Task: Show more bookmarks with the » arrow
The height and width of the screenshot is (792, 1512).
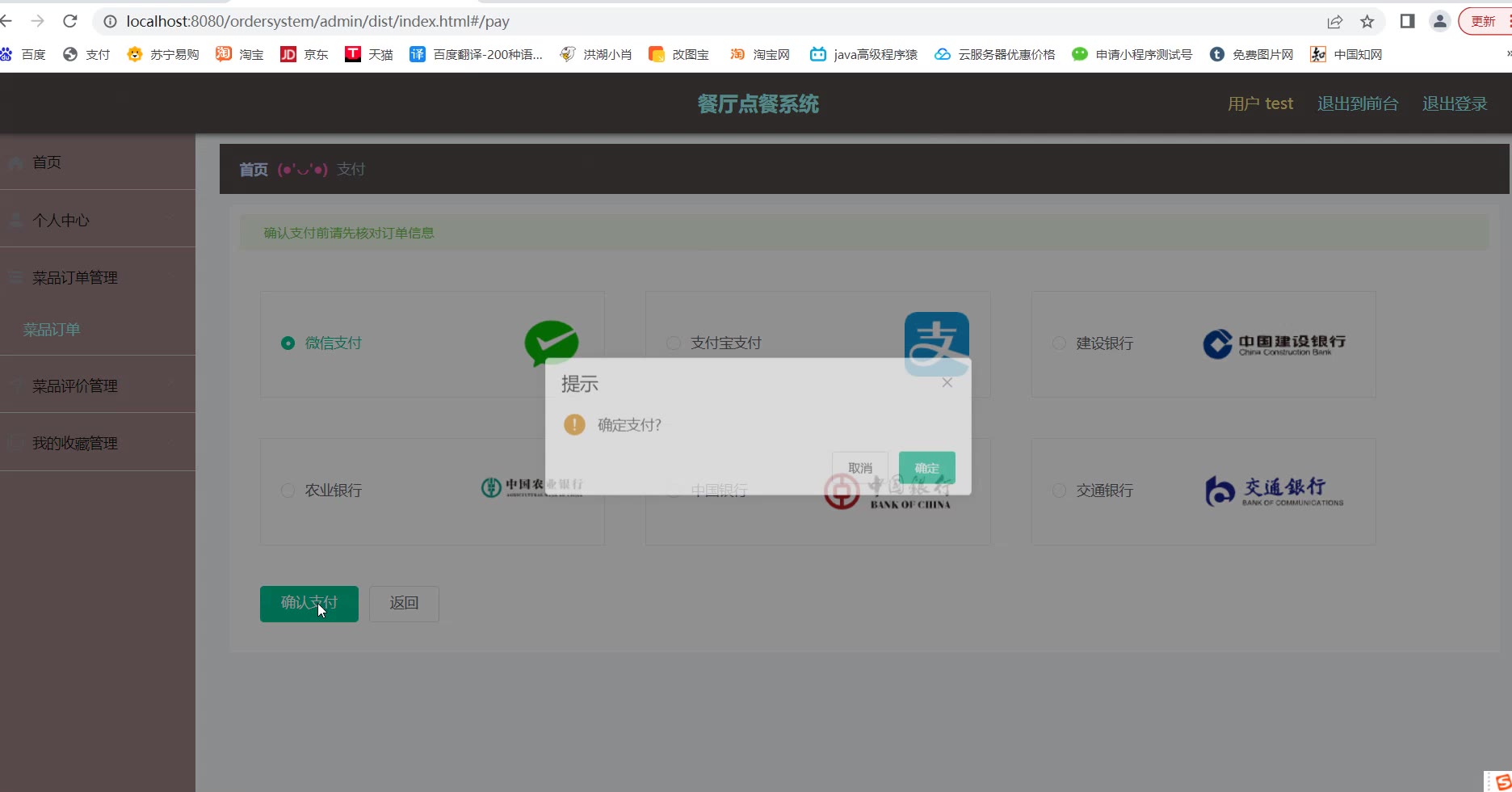Action: click(x=1508, y=54)
